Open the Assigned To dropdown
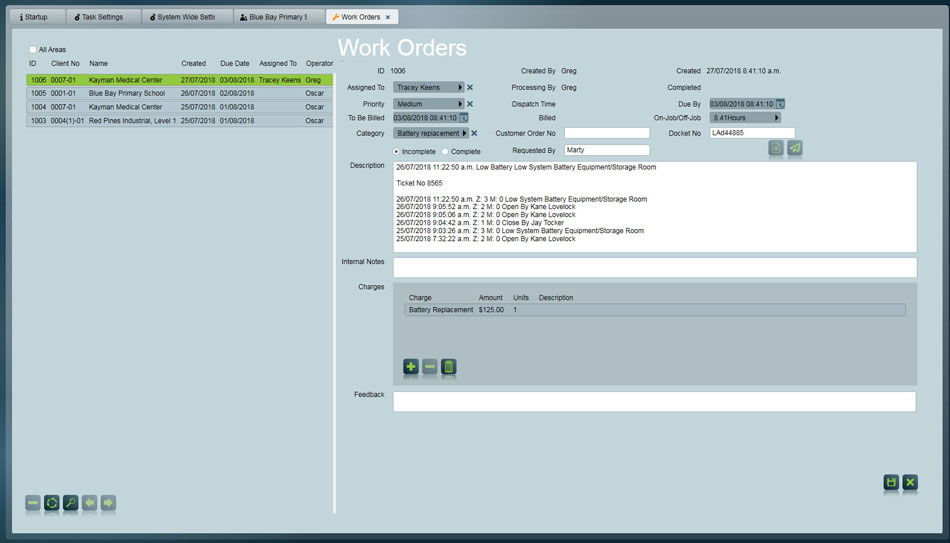This screenshot has height=543, width=950. click(429, 88)
